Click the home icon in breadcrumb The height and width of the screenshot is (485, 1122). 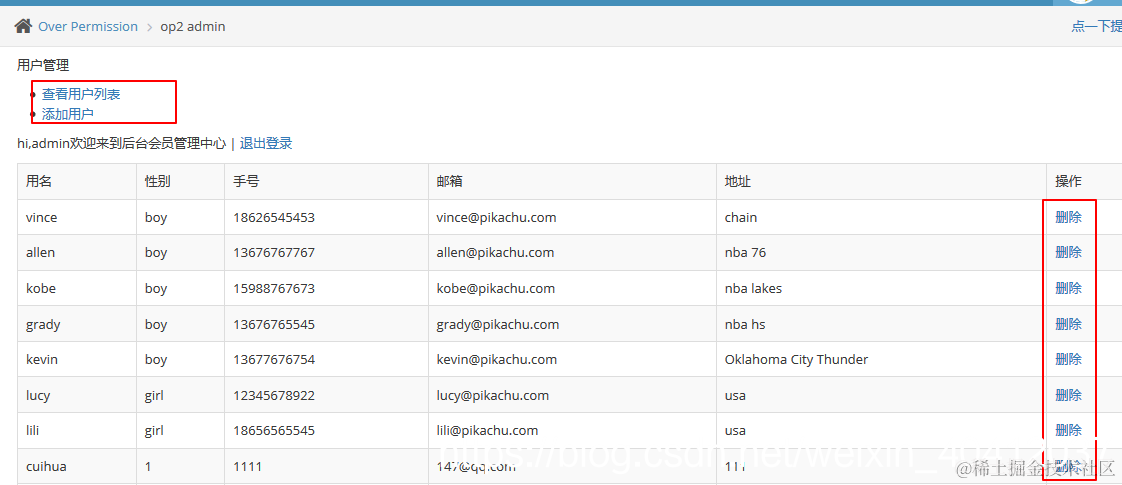(24, 26)
